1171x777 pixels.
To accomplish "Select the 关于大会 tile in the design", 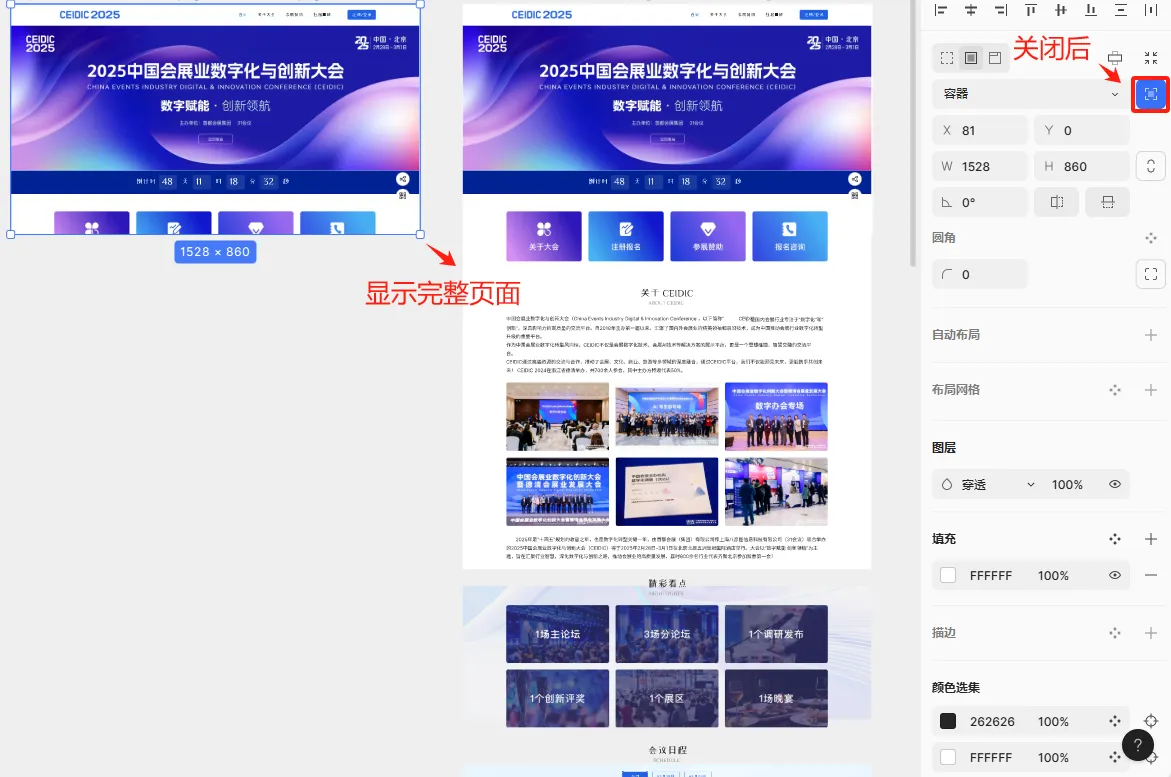I will tap(544, 236).
